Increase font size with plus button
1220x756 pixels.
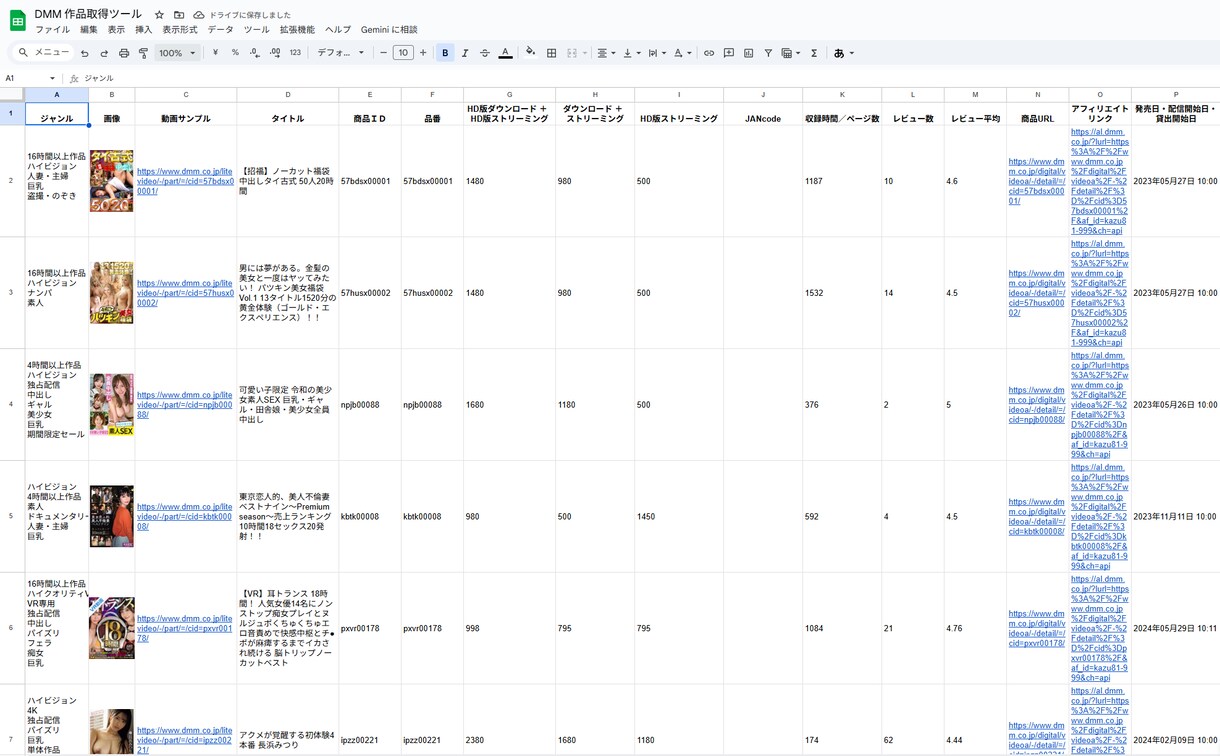[423, 53]
